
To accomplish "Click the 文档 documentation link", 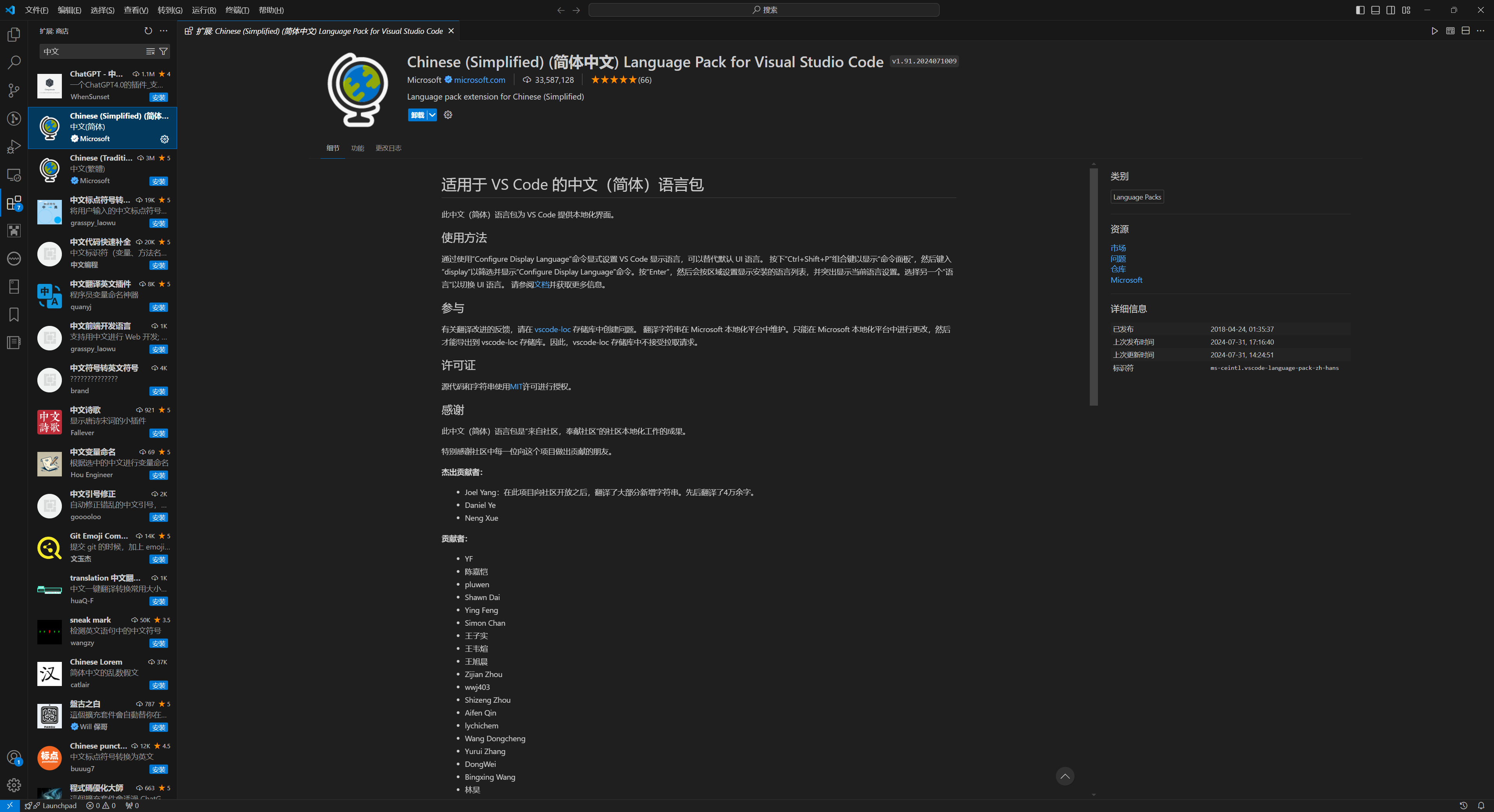I will 541,285.
